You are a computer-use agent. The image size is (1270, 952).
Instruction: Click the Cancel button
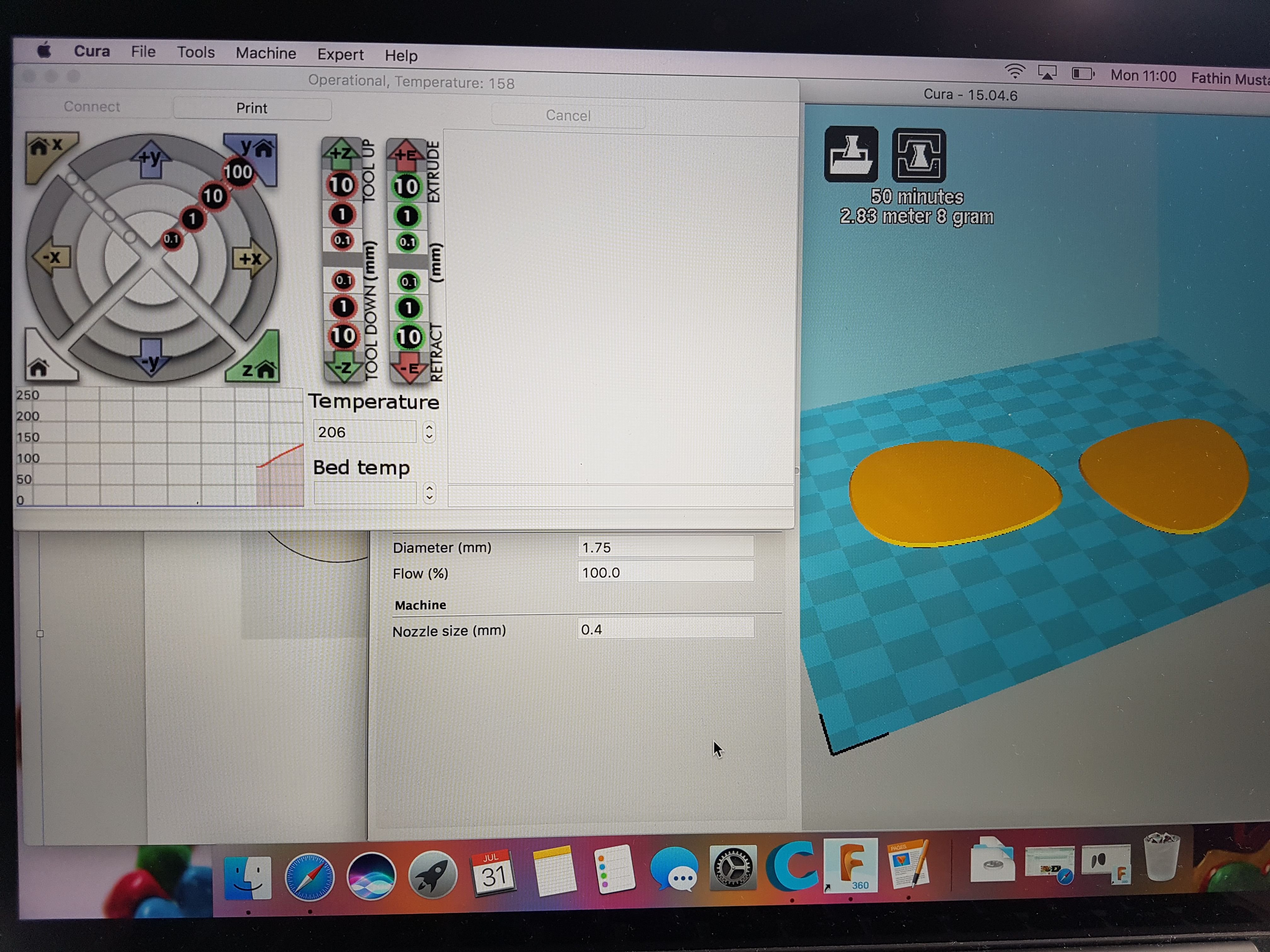point(568,115)
